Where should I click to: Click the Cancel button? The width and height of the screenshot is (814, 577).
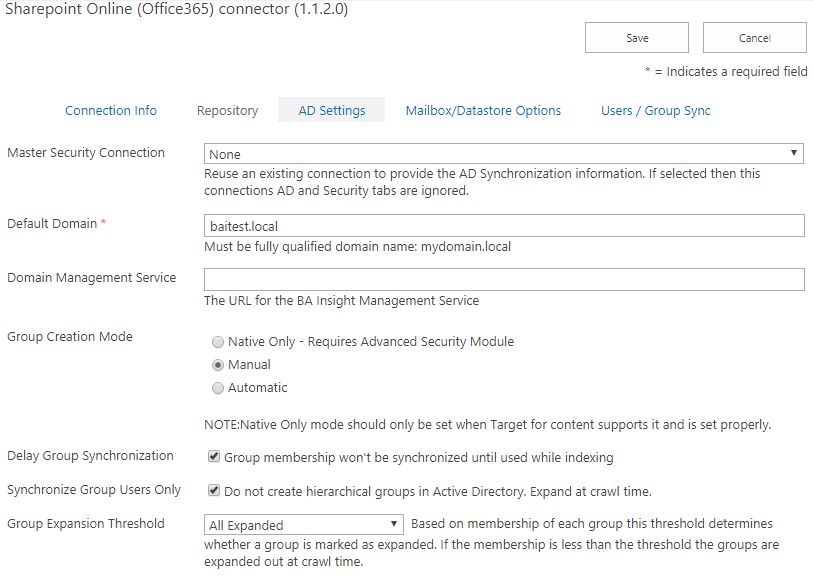pyautogui.click(x=754, y=38)
